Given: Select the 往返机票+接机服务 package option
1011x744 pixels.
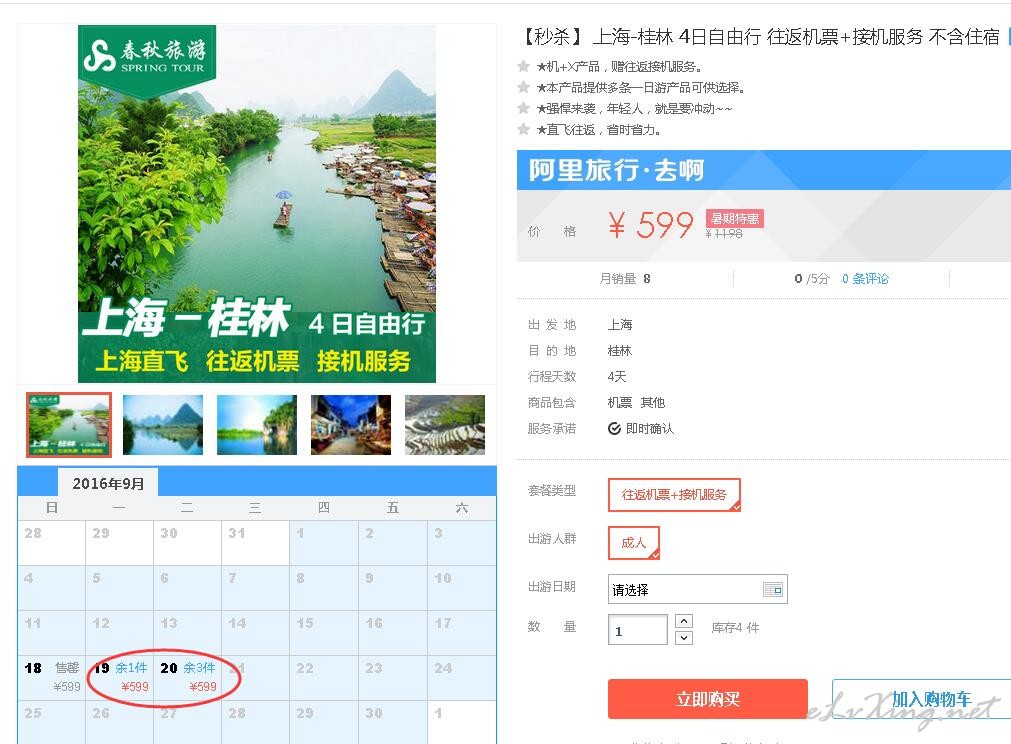Looking at the screenshot, I should pos(674,494).
